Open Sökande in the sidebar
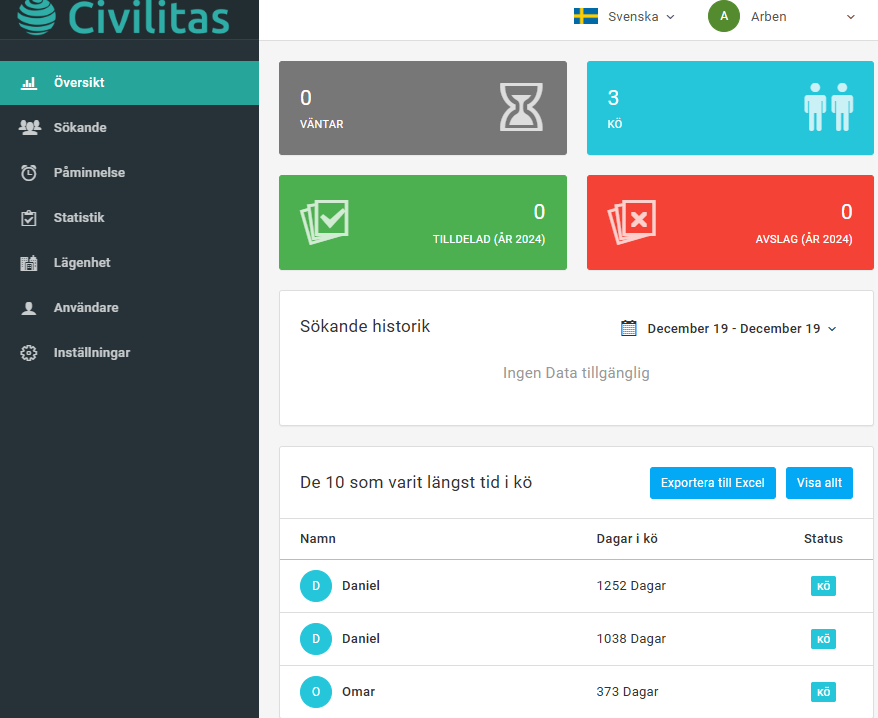Image resolution: width=878 pixels, height=718 pixels. (80, 128)
